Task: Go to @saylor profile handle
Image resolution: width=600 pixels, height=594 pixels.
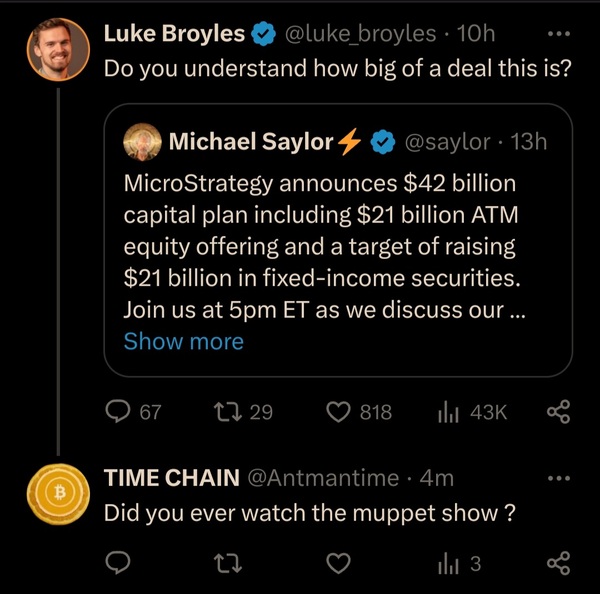Action: click(x=447, y=142)
